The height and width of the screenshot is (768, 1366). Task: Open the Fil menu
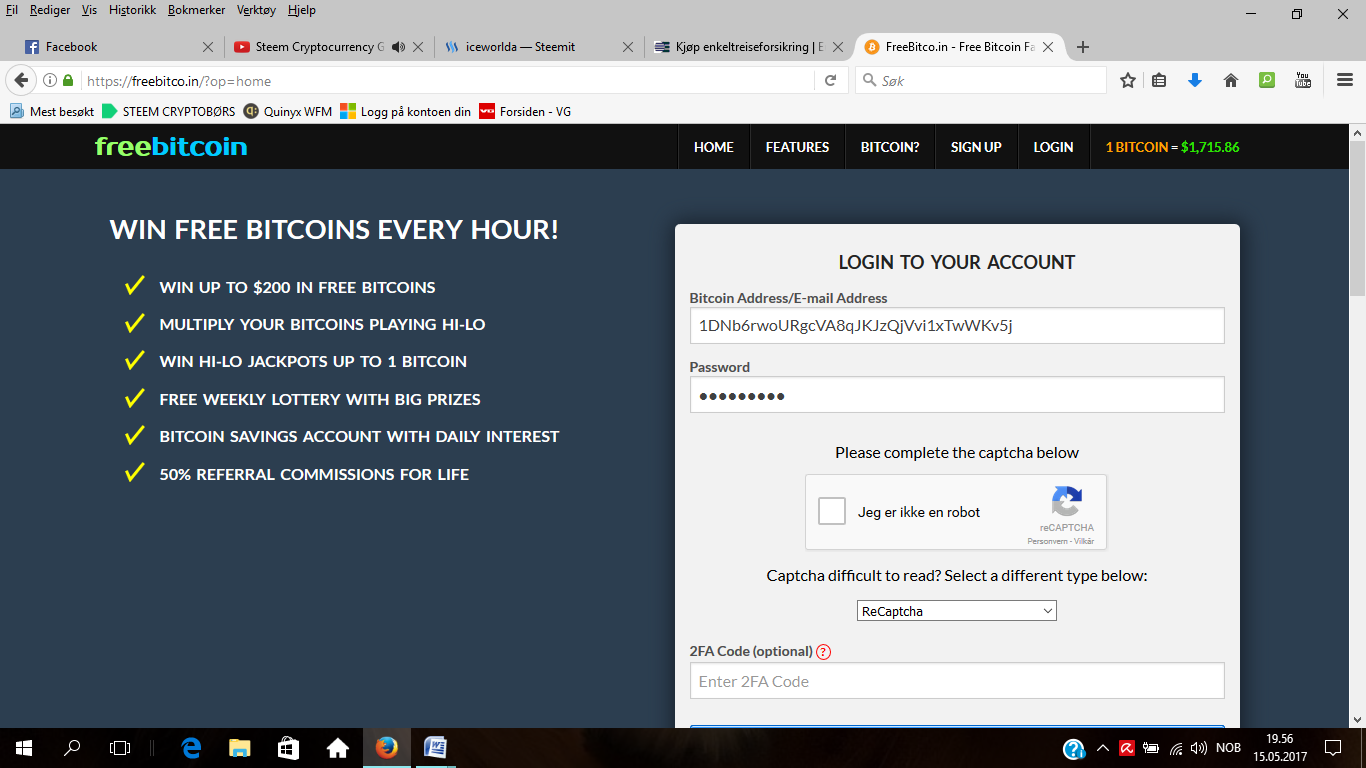(x=12, y=10)
